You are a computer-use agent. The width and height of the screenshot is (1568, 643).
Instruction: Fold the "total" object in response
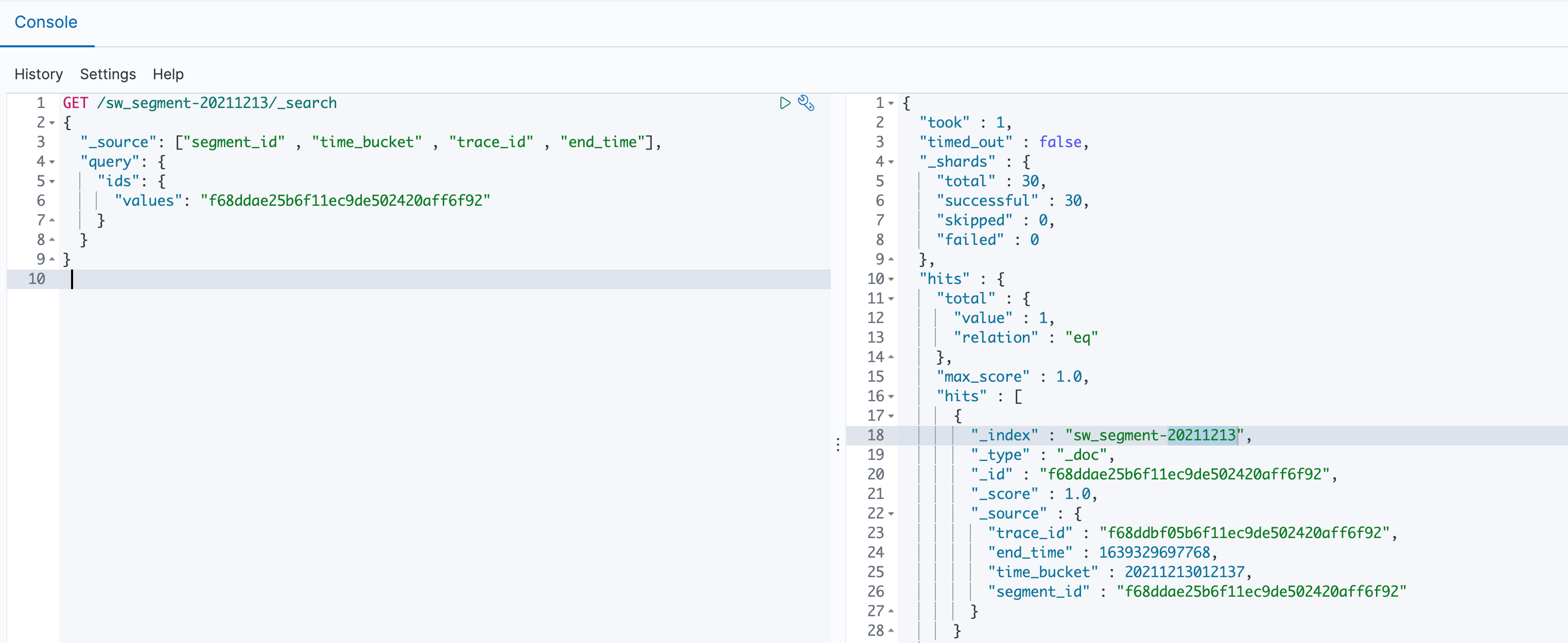891,299
